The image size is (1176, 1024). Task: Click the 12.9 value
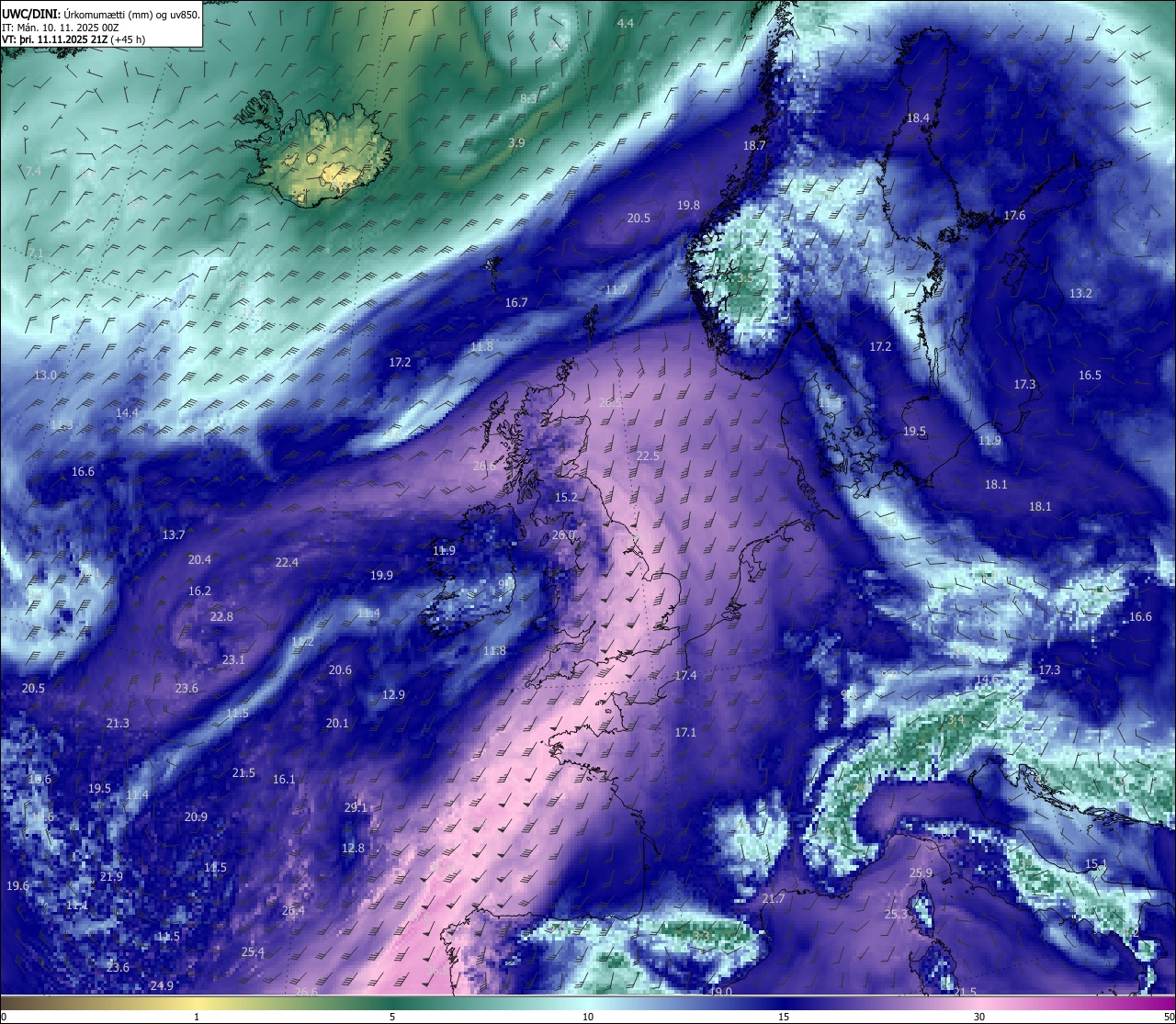(393, 694)
